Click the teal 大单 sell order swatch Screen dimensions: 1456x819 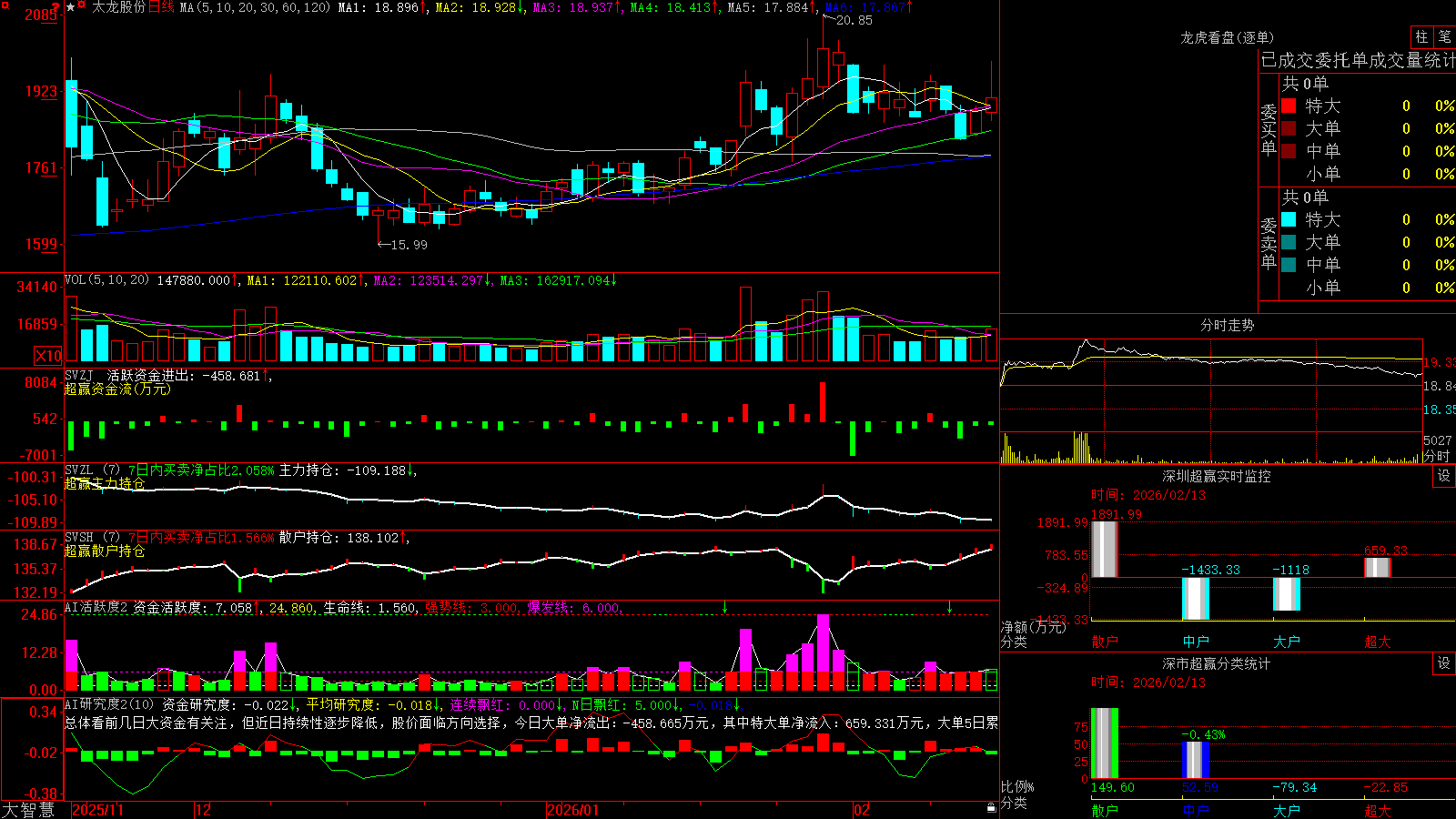coord(1289,242)
